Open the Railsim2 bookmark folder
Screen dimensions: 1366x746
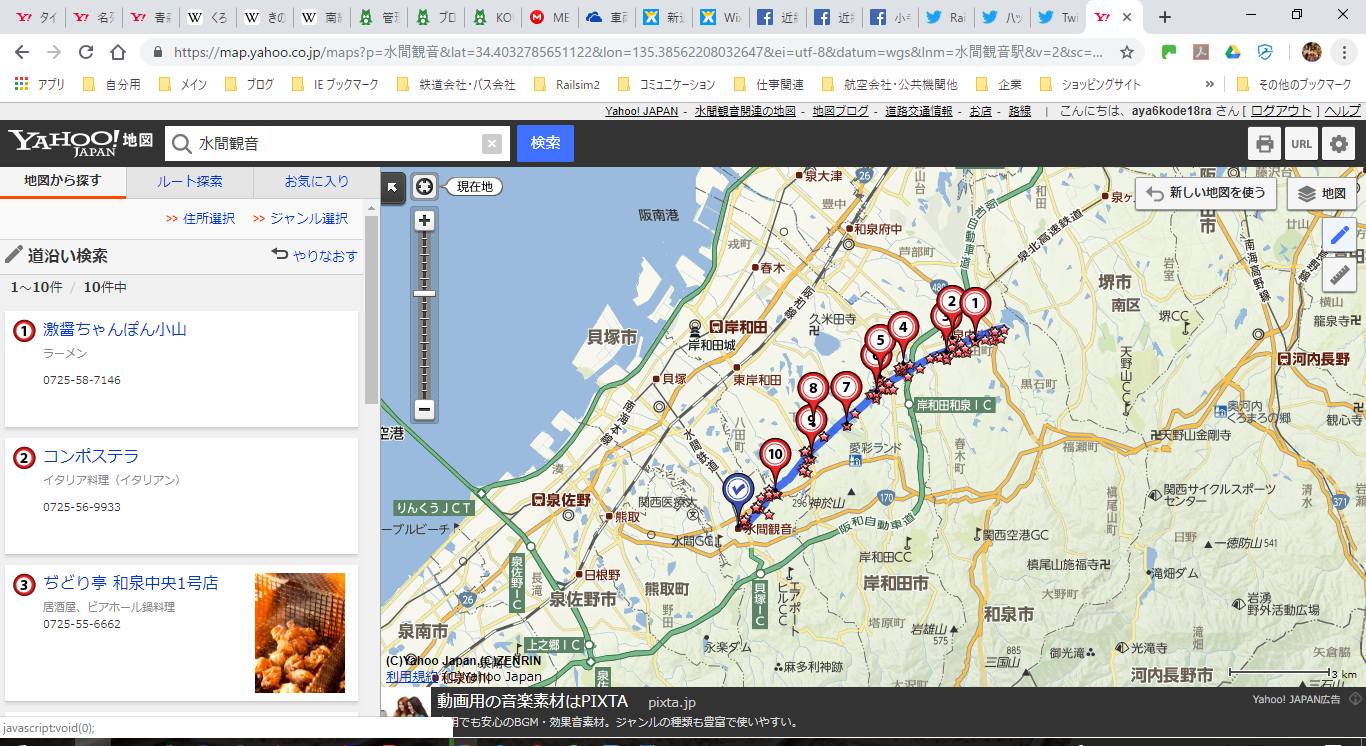566,85
